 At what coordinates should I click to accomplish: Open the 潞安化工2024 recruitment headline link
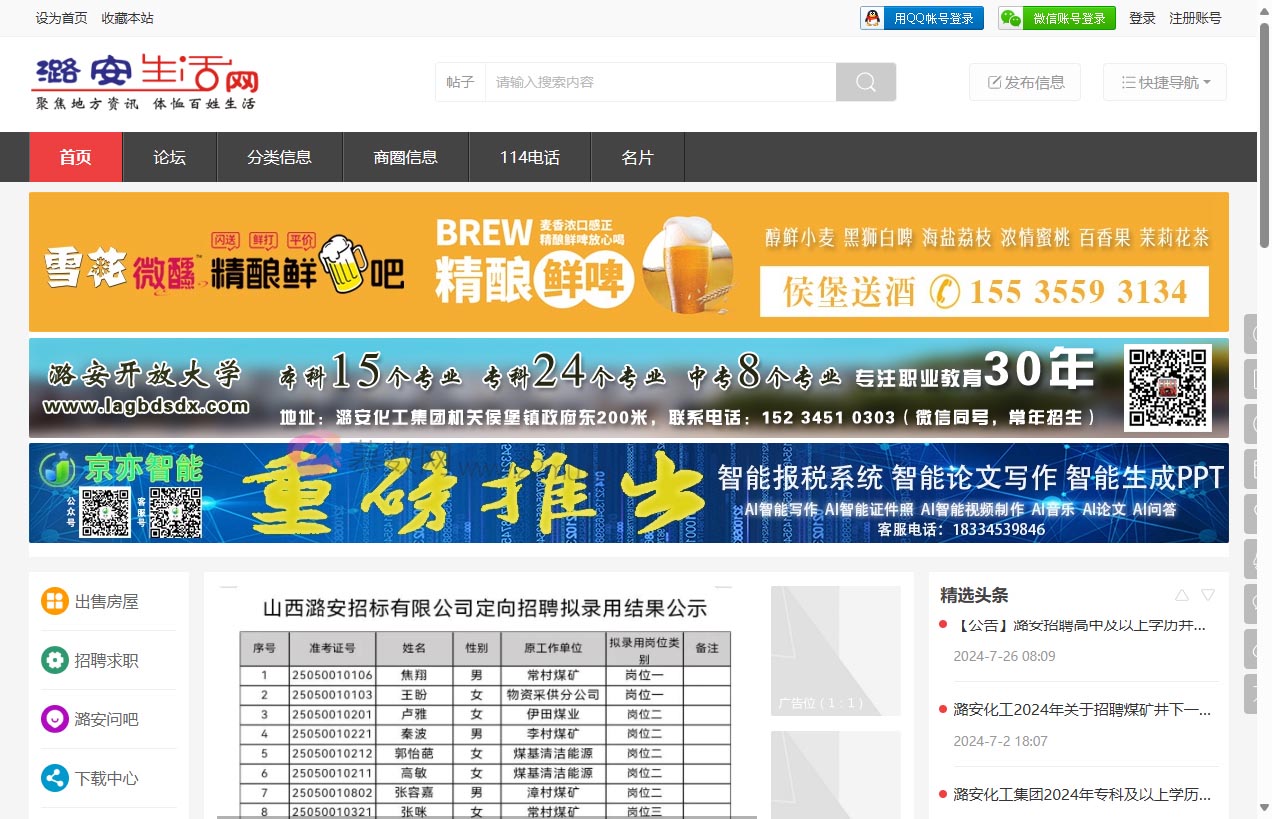(1082, 709)
